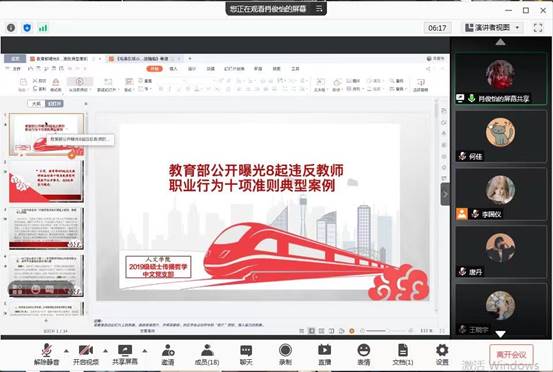
Task: Expand options arrow beside 共享屏幕
Action: (x=145, y=350)
